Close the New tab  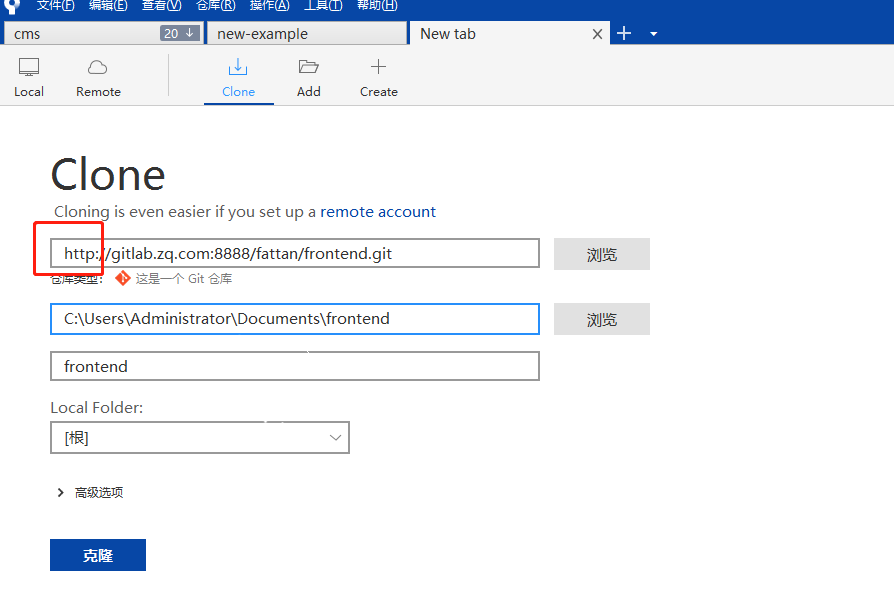click(x=597, y=34)
